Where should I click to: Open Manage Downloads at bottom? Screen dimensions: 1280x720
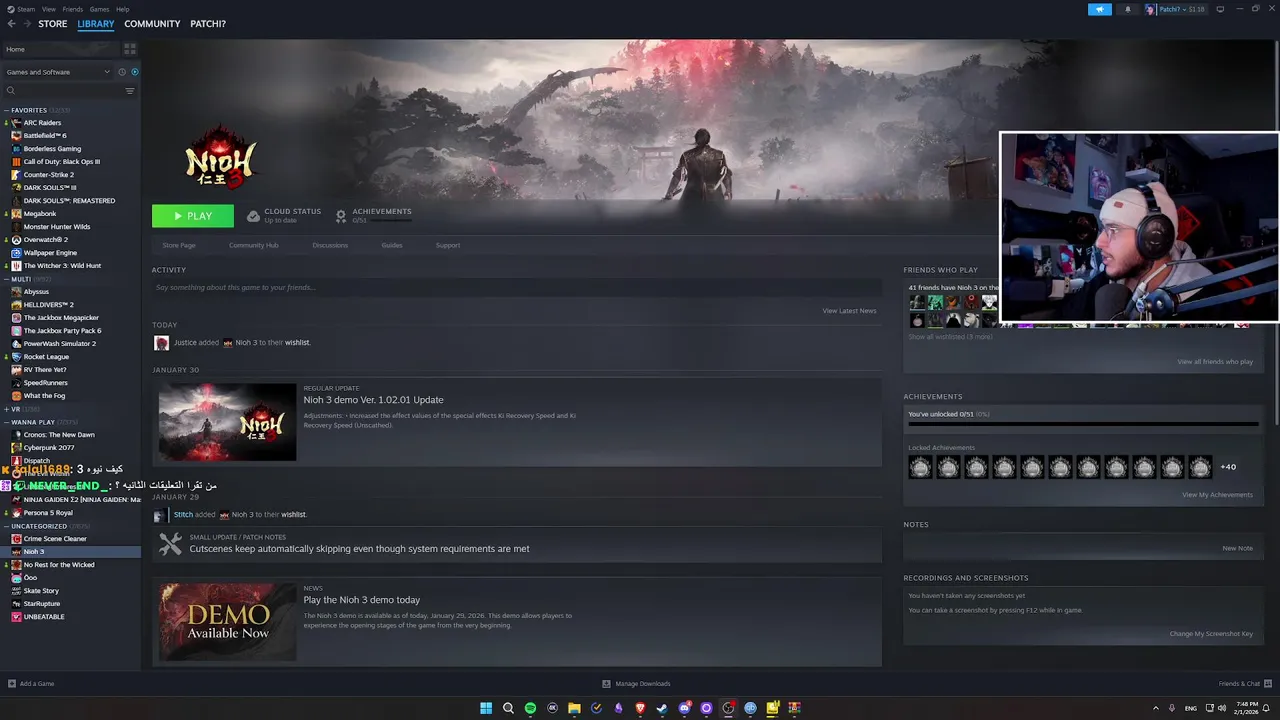click(636, 684)
